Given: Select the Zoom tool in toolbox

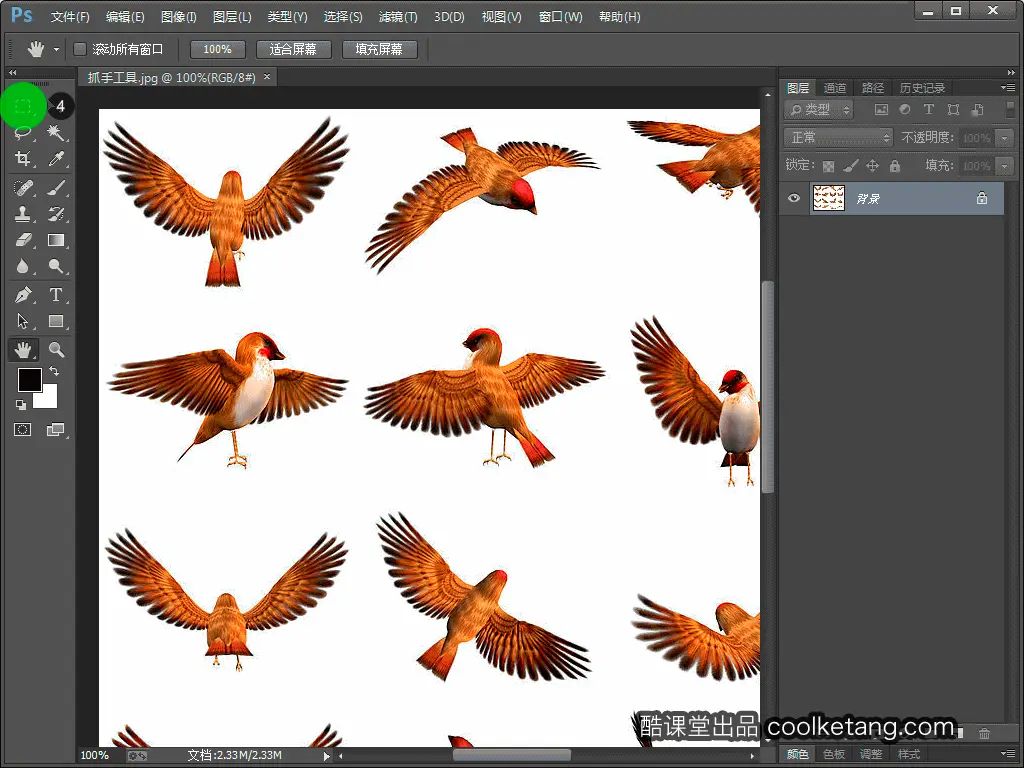Looking at the screenshot, I should click(56, 350).
